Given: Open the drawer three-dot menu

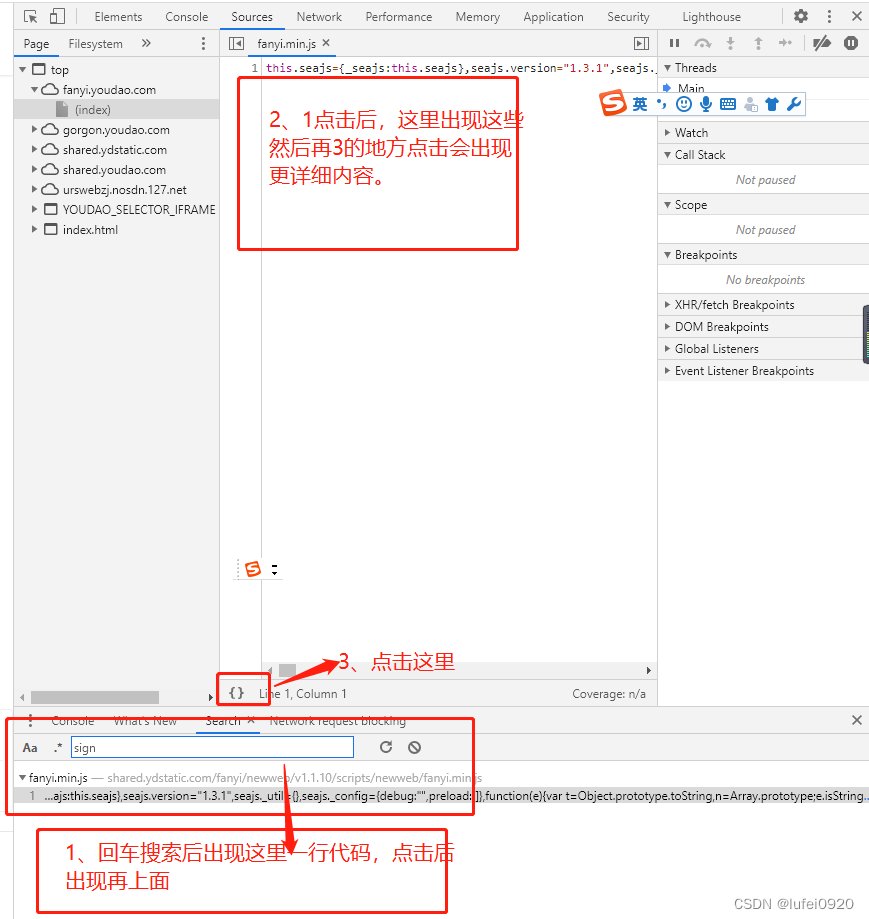Looking at the screenshot, I should [30, 720].
